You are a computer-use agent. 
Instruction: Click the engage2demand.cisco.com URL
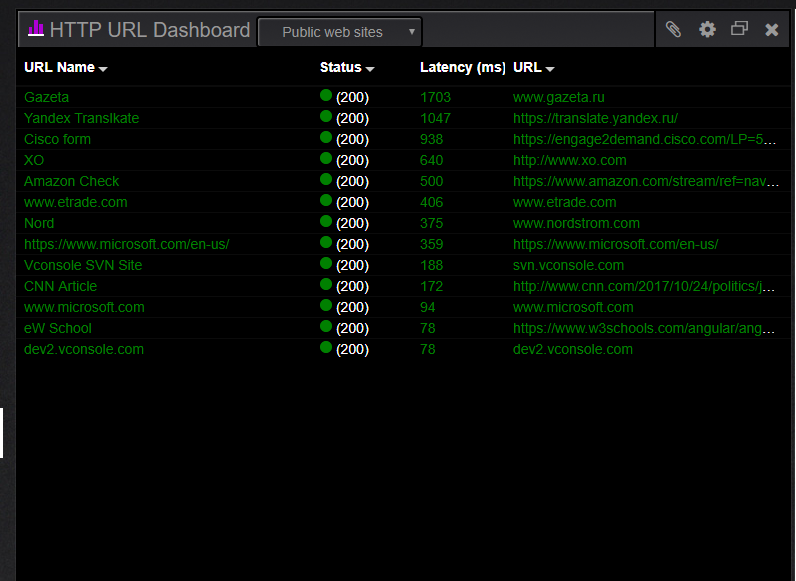644,139
